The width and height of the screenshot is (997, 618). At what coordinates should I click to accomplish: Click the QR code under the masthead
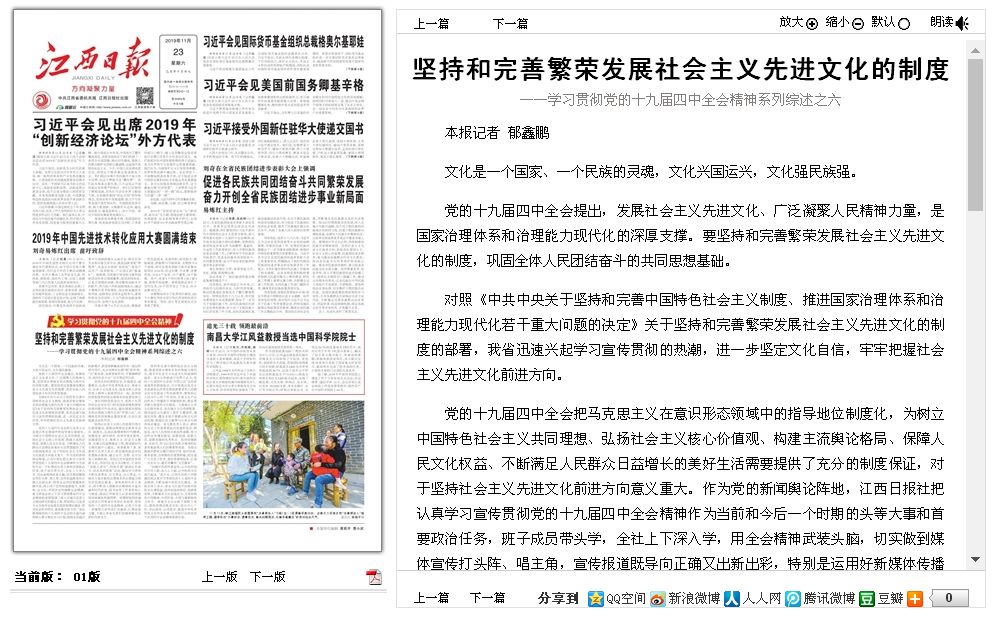(145, 96)
